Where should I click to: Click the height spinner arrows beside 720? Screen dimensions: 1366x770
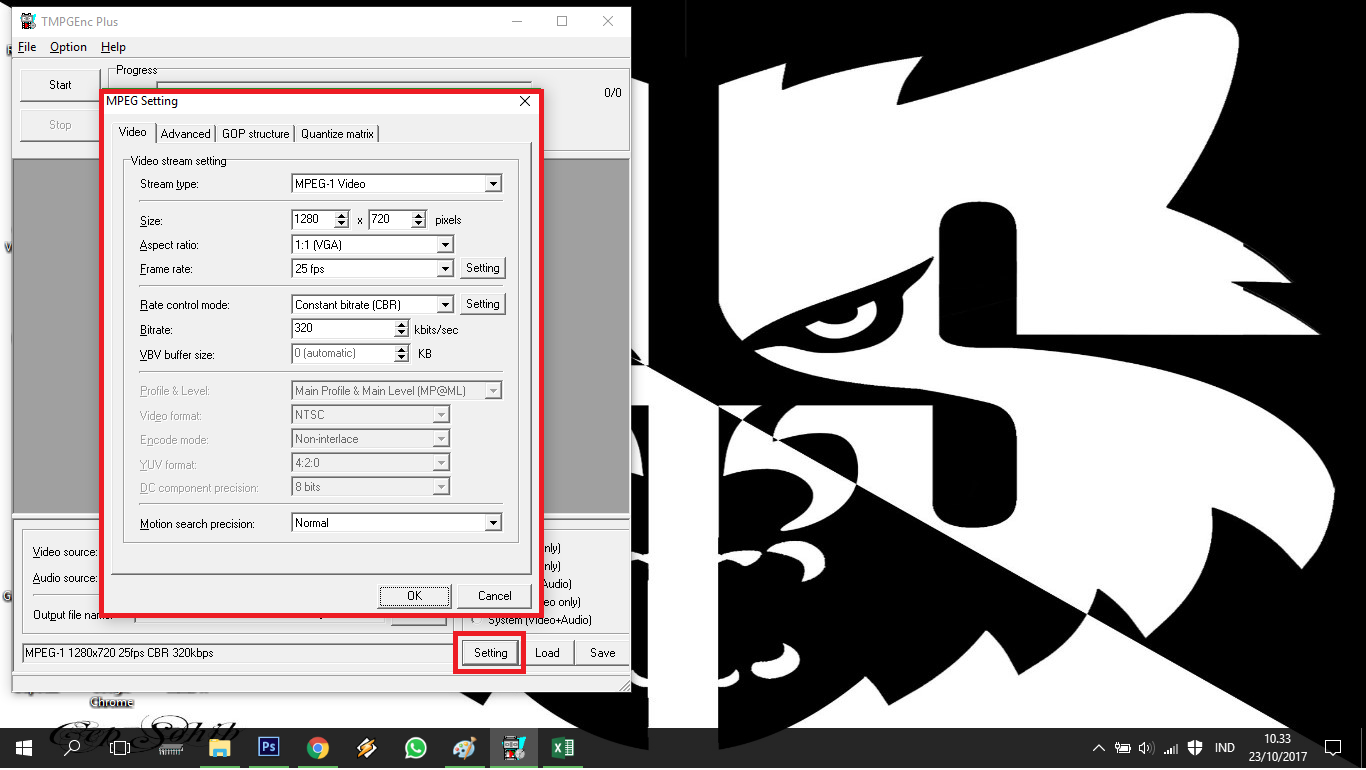pos(418,219)
